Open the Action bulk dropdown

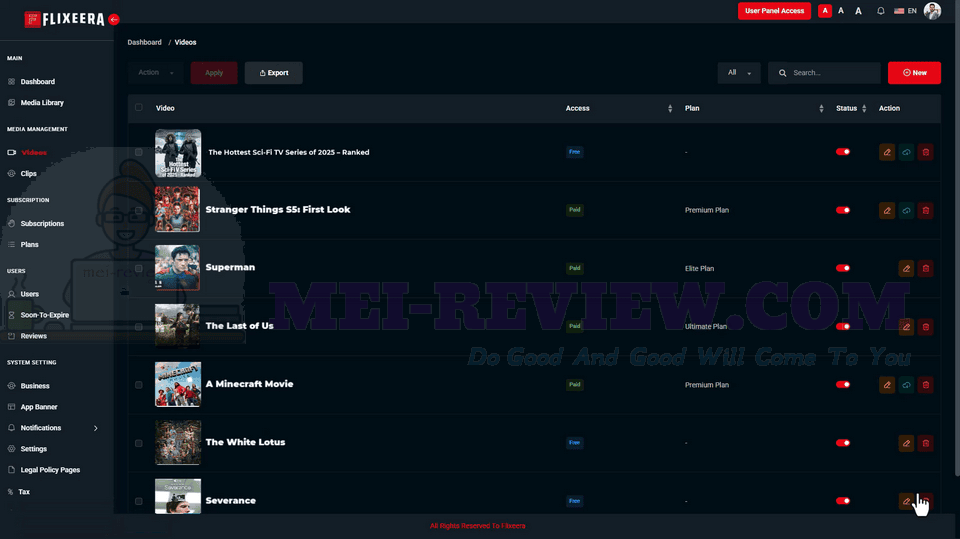156,72
